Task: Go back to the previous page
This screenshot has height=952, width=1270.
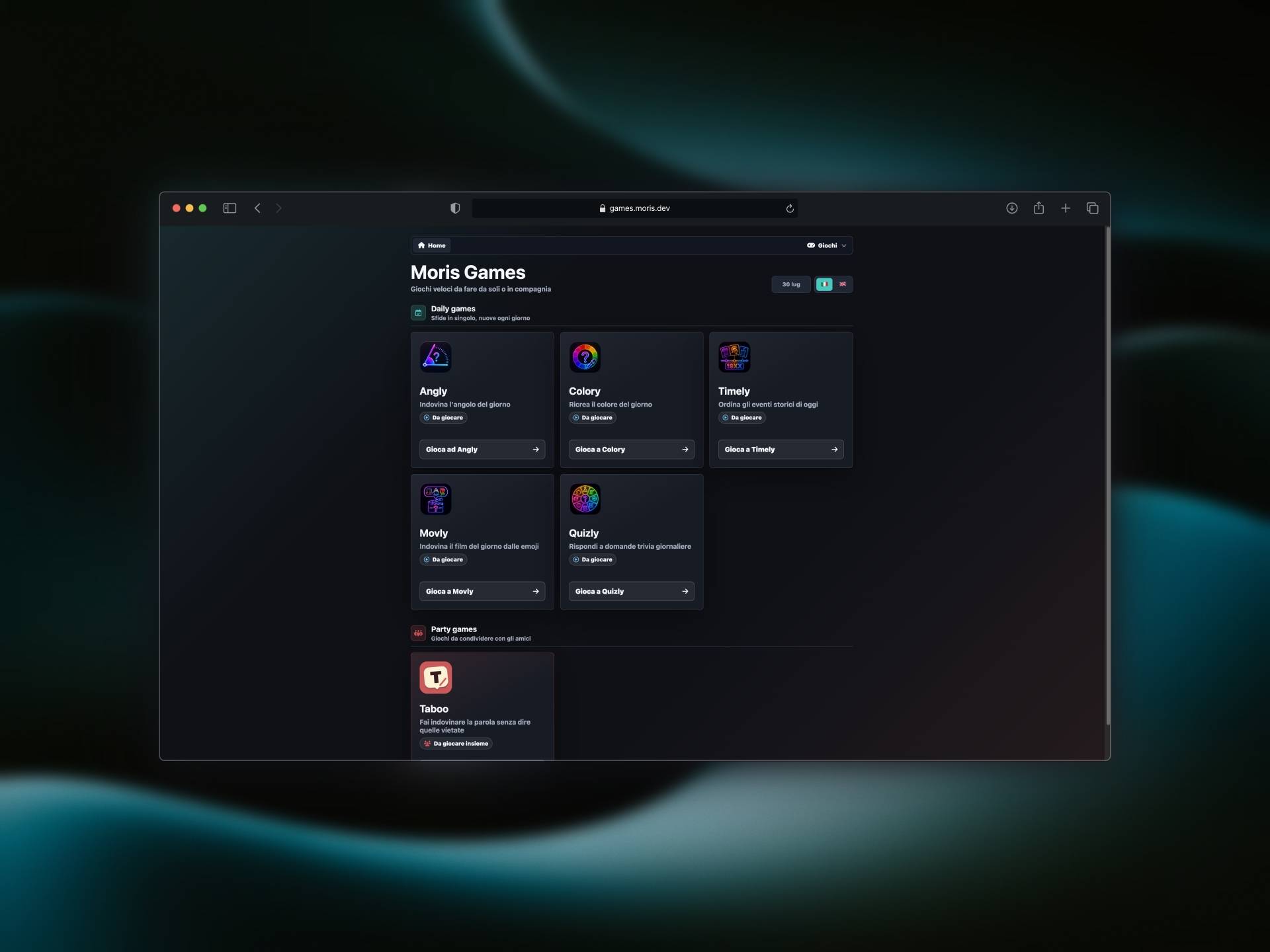Action: (257, 208)
